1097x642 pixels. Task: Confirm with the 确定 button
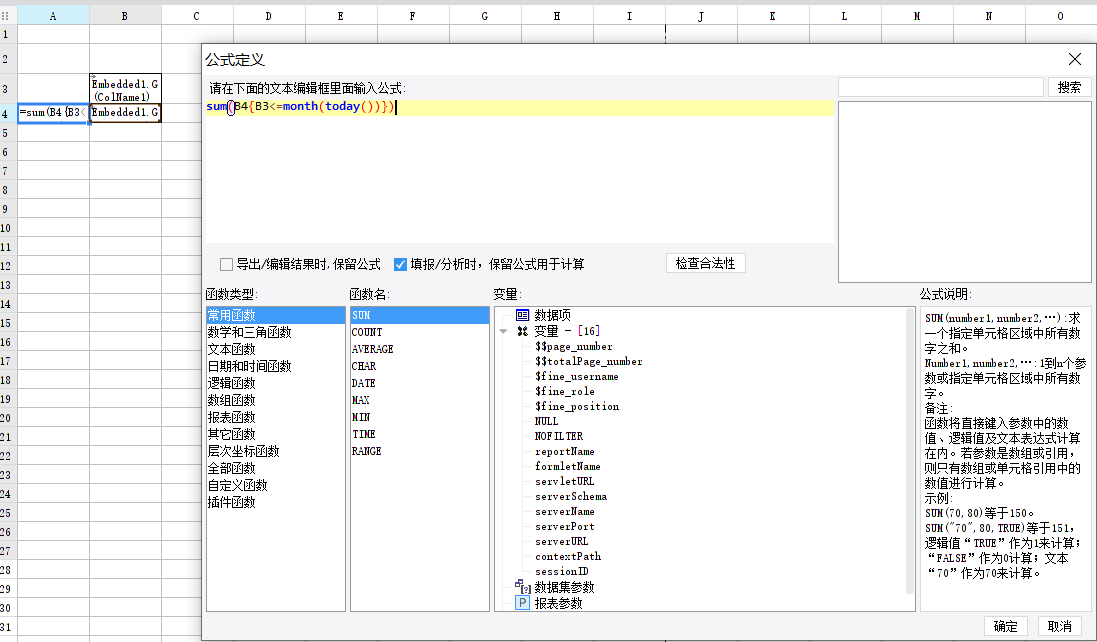click(1005, 626)
